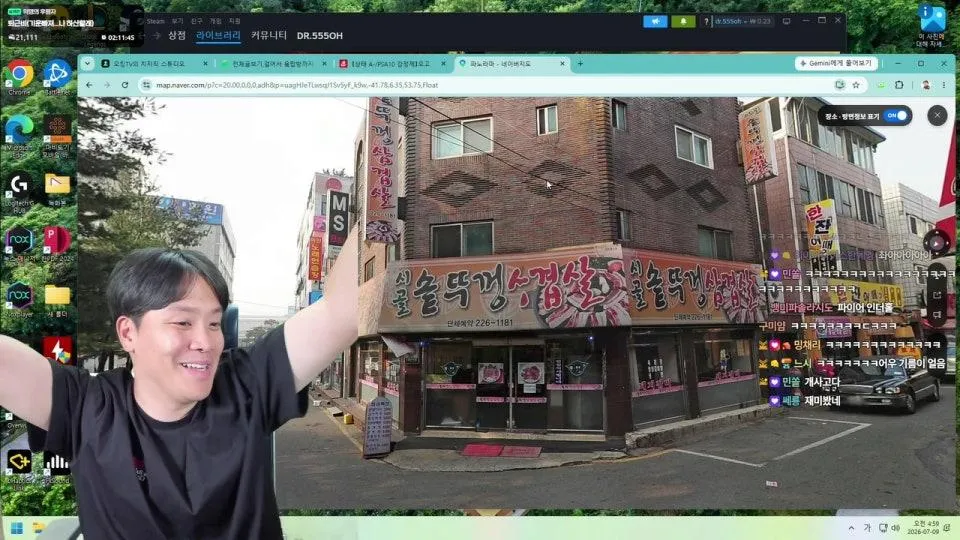Viewport: 960px width, 540px height.
Task: Open taskbar volume control
Action: (896, 528)
